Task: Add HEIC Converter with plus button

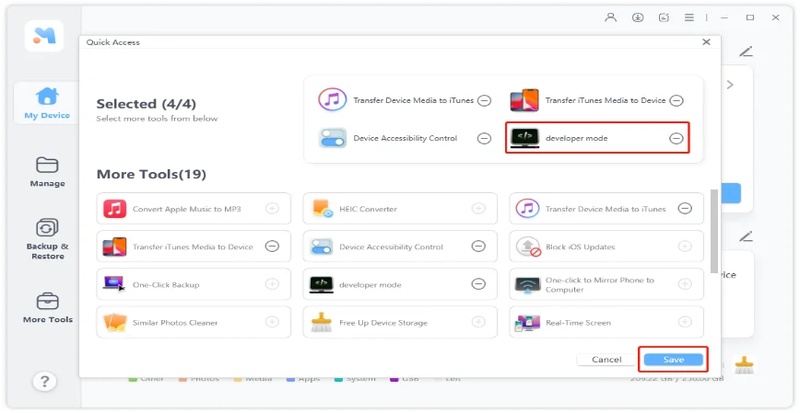Action: [x=478, y=208]
